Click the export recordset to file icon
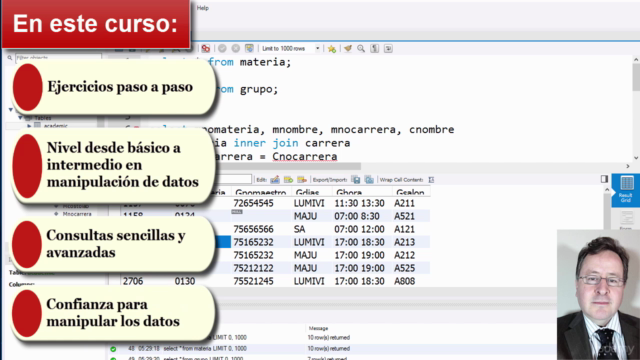640x360 pixels. 356,180
